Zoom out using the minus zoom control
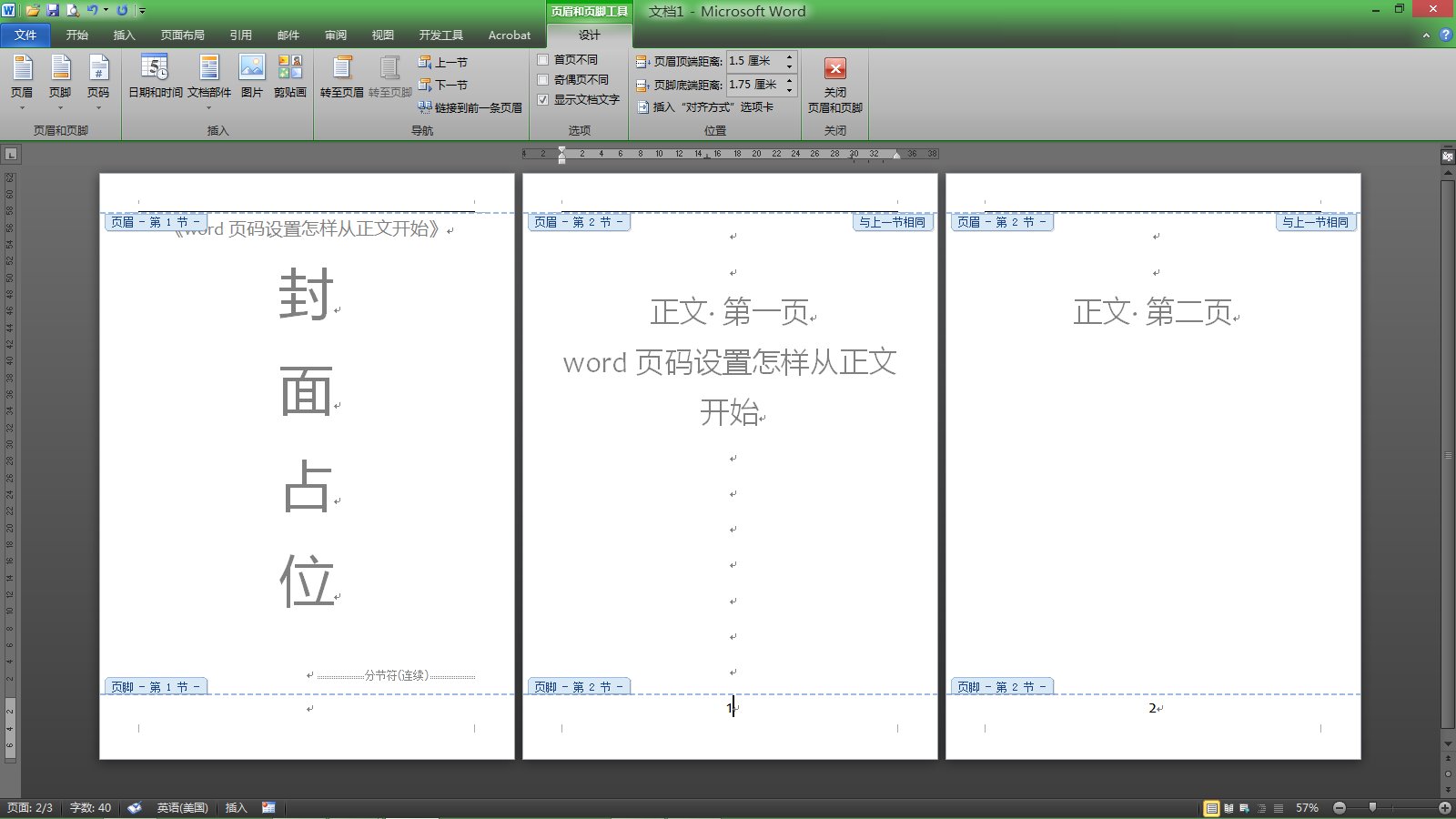Screen dimensions: 1456x819 tap(1340, 808)
